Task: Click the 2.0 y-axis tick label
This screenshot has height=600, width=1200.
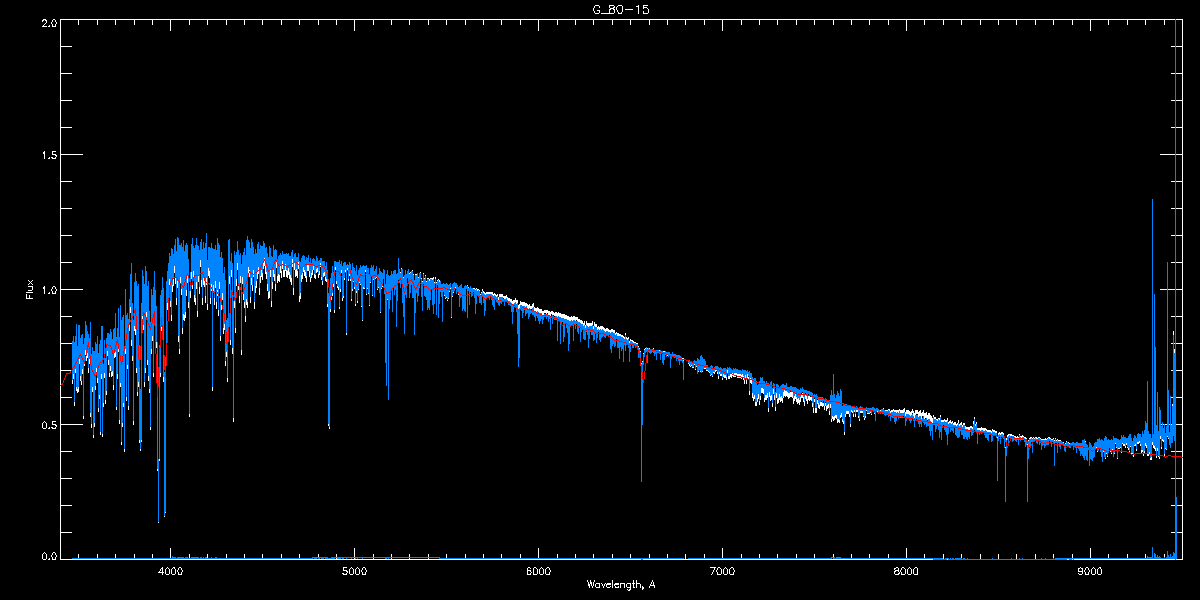Action: click(46, 22)
